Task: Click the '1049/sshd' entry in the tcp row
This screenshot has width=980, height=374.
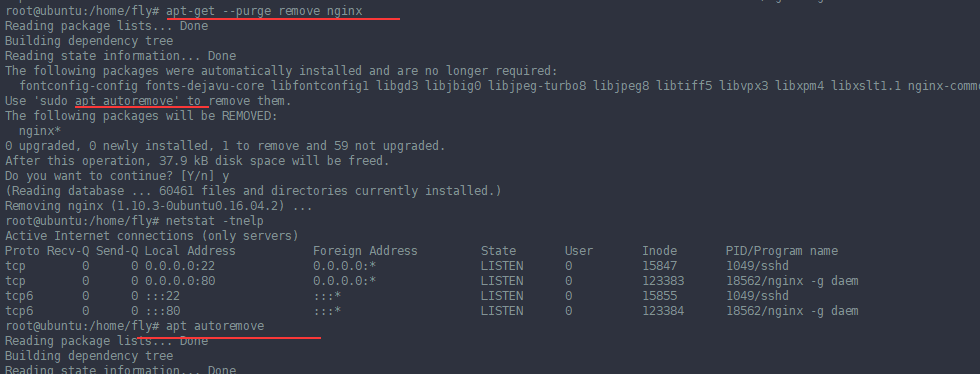Action: click(x=757, y=266)
